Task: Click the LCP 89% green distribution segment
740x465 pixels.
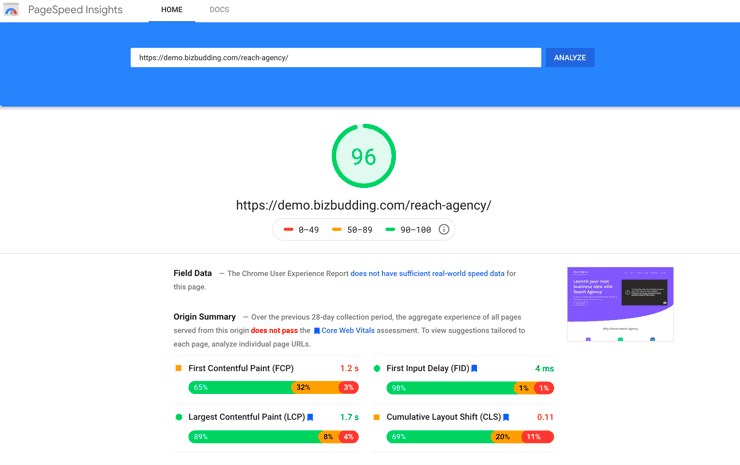Action: [x=253, y=437]
